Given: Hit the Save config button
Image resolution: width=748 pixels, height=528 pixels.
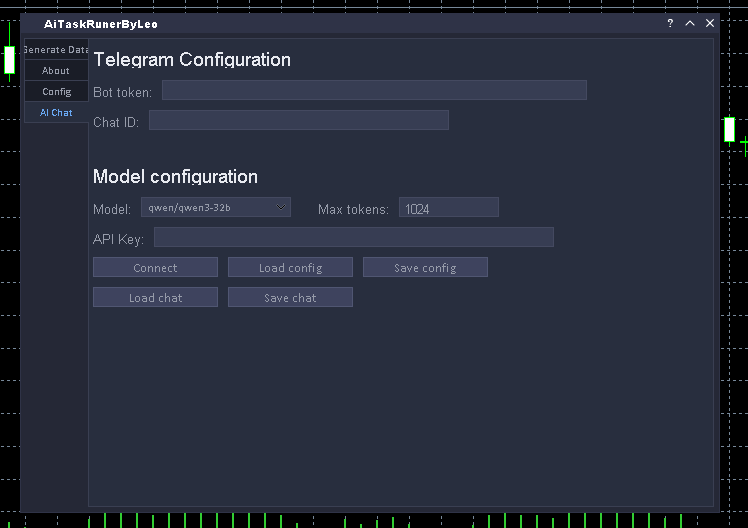Looking at the screenshot, I should point(425,268).
